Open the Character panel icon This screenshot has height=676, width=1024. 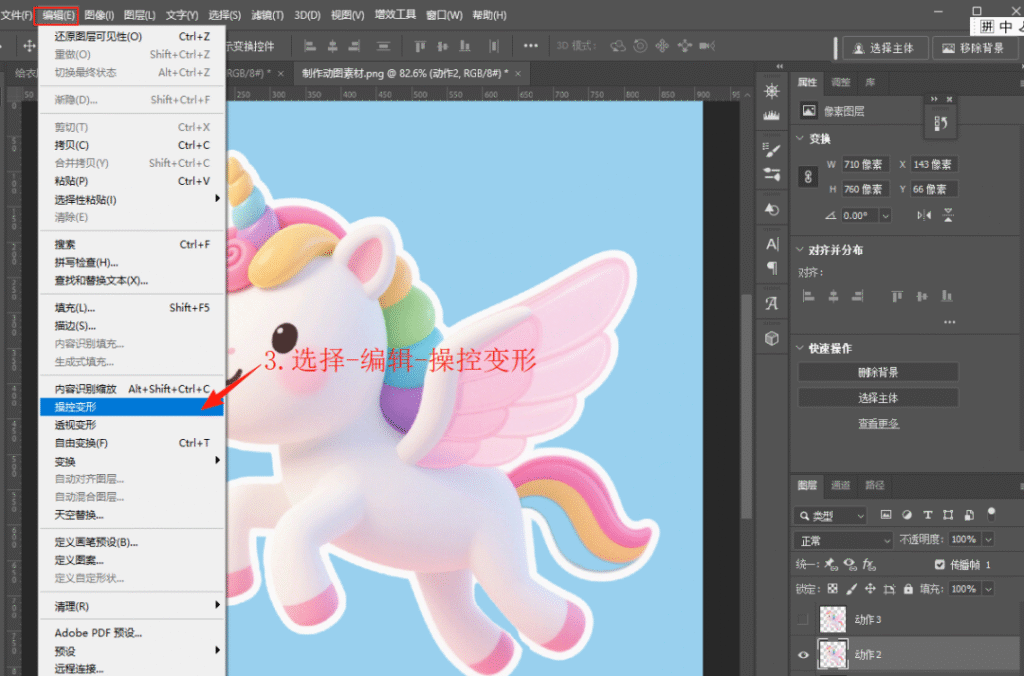772,244
